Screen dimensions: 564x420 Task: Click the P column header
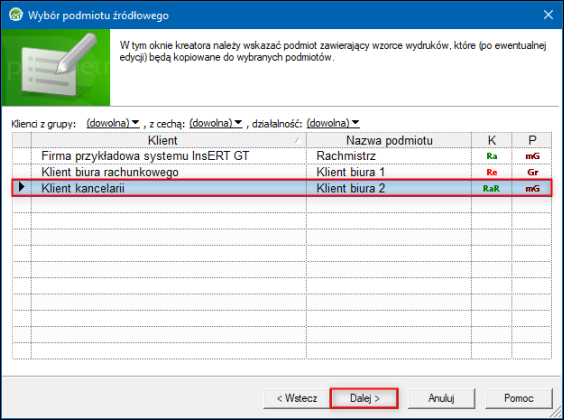532,140
